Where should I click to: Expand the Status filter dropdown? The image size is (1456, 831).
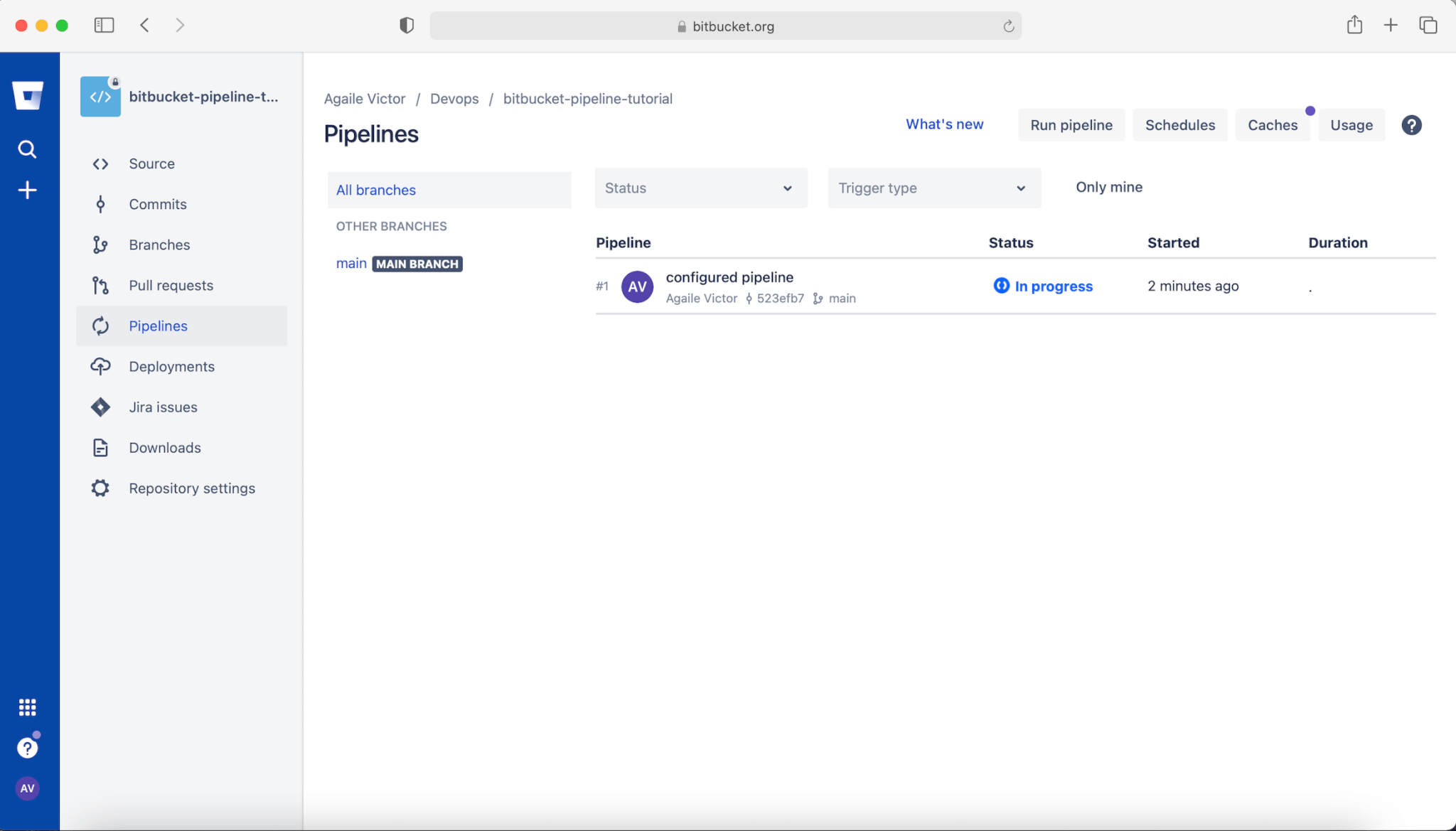(x=700, y=188)
